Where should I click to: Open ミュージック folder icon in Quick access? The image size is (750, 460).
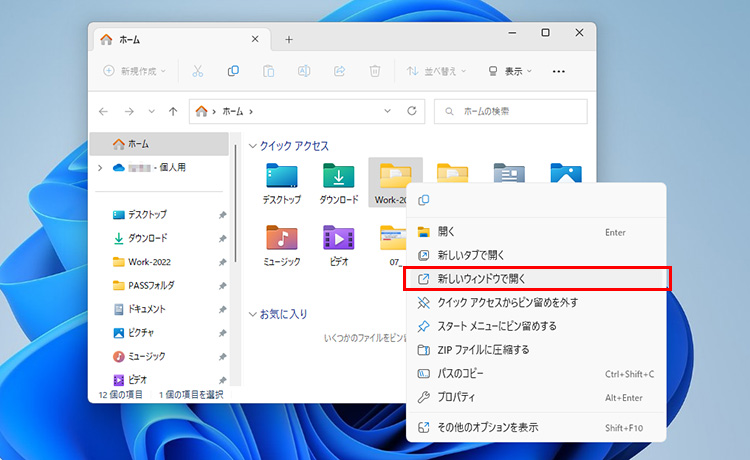[282, 238]
